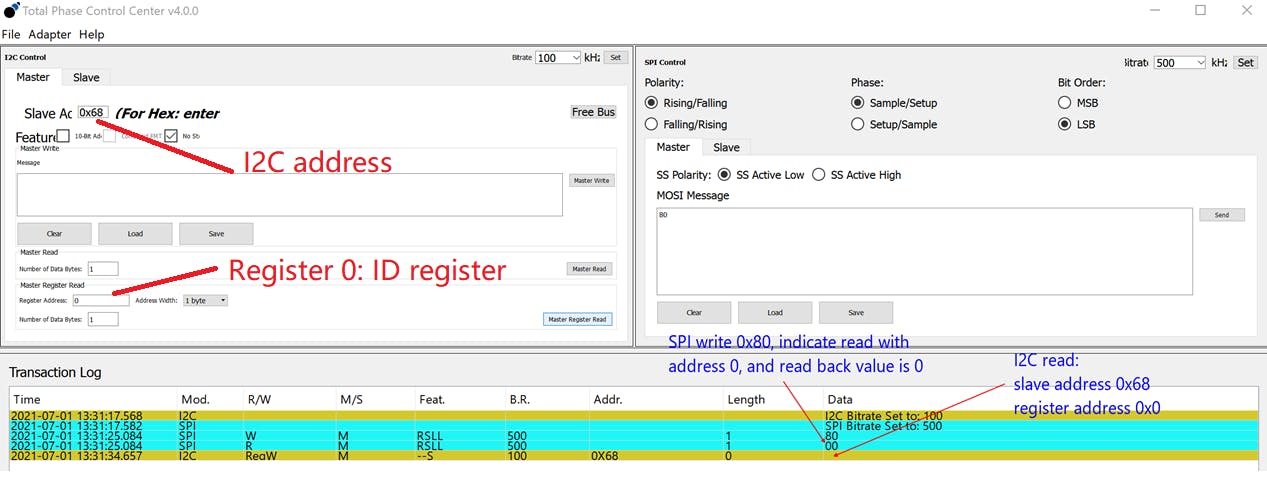Click the Register Address input field
Image resolution: width=1267 pixels, height=493 pixels.
coord(100,300)
